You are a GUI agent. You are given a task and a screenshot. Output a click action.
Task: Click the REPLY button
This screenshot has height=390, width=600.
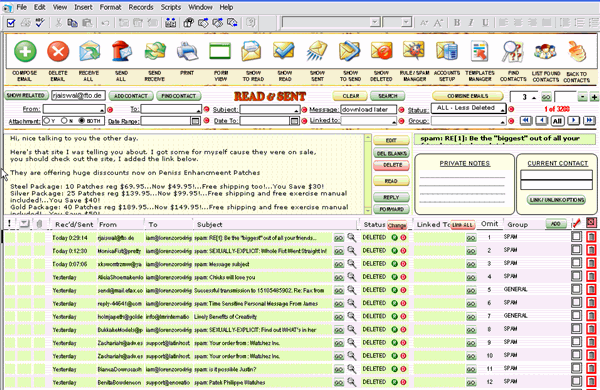[x=391, y=197]
